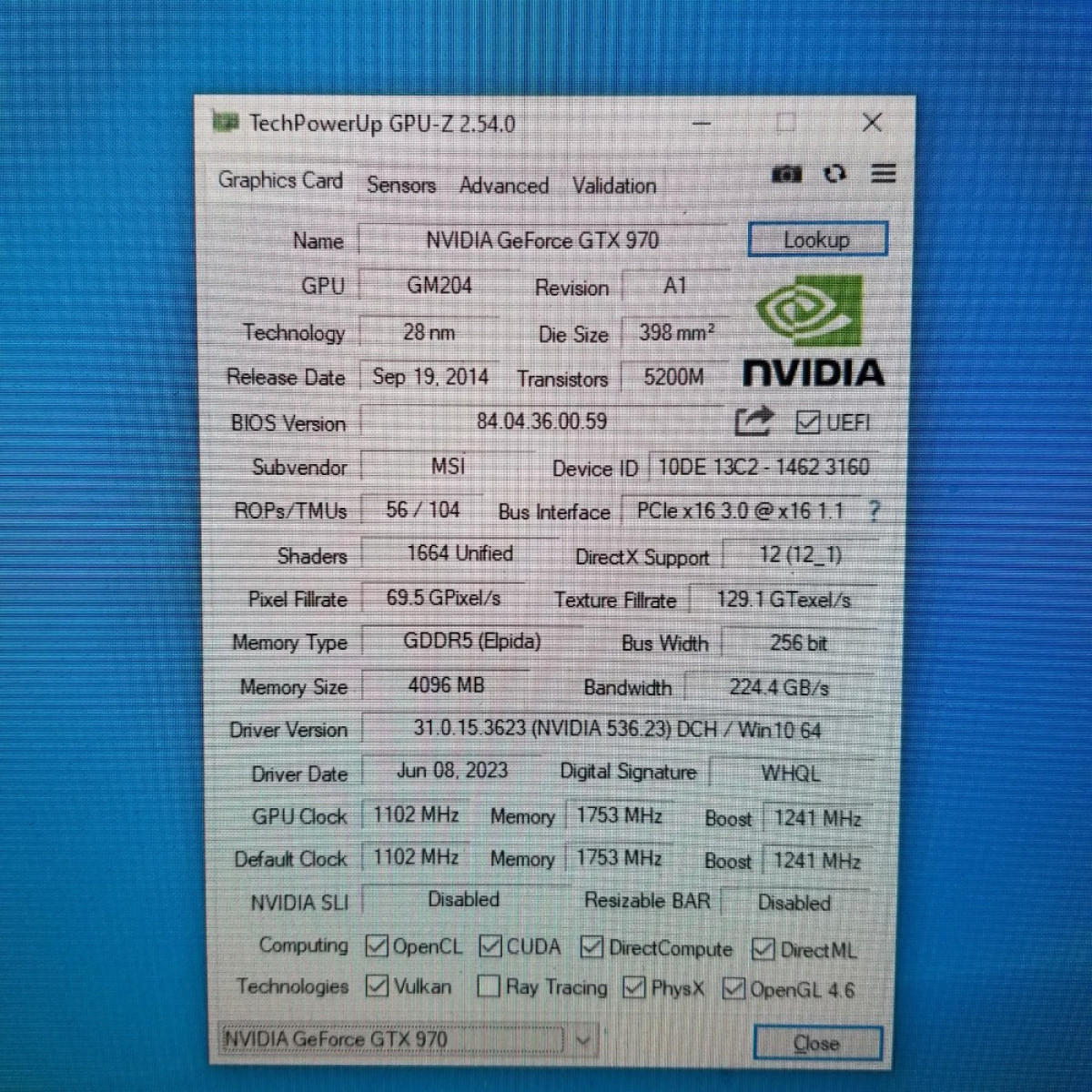Click the NVIDIA logo image

[x=813, y=333]
